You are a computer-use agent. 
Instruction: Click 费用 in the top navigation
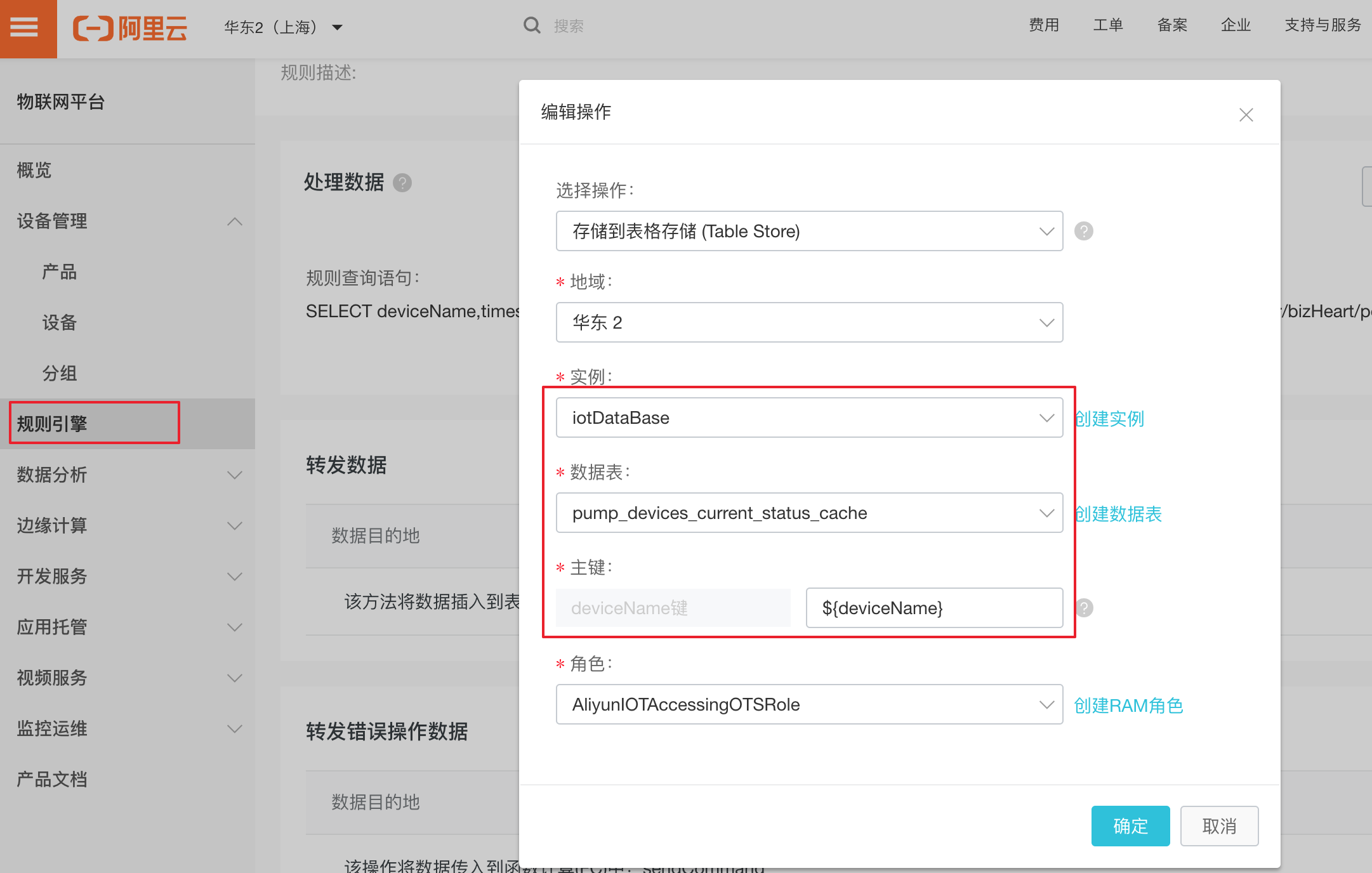[x=1043, y=25]
